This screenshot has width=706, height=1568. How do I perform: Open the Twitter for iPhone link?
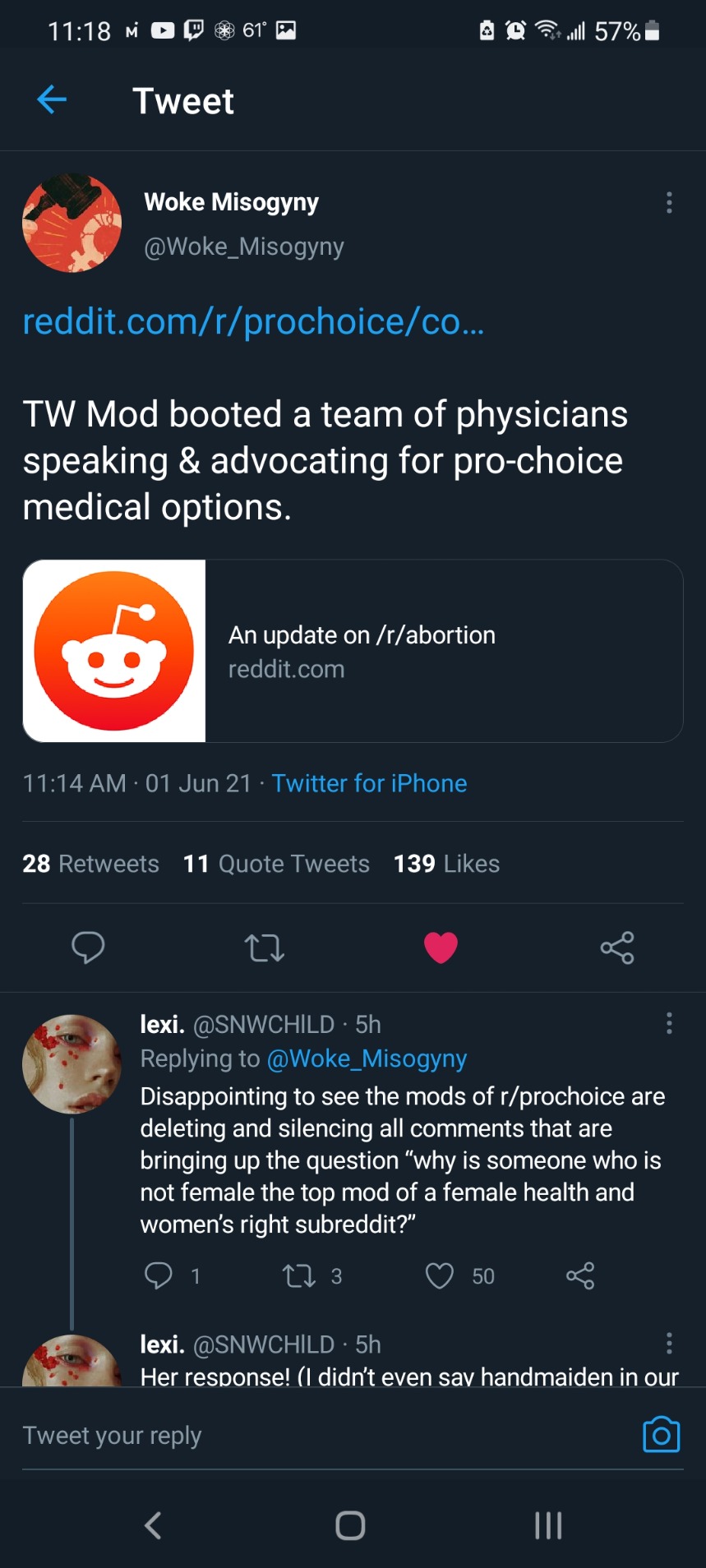pos(369,783)
